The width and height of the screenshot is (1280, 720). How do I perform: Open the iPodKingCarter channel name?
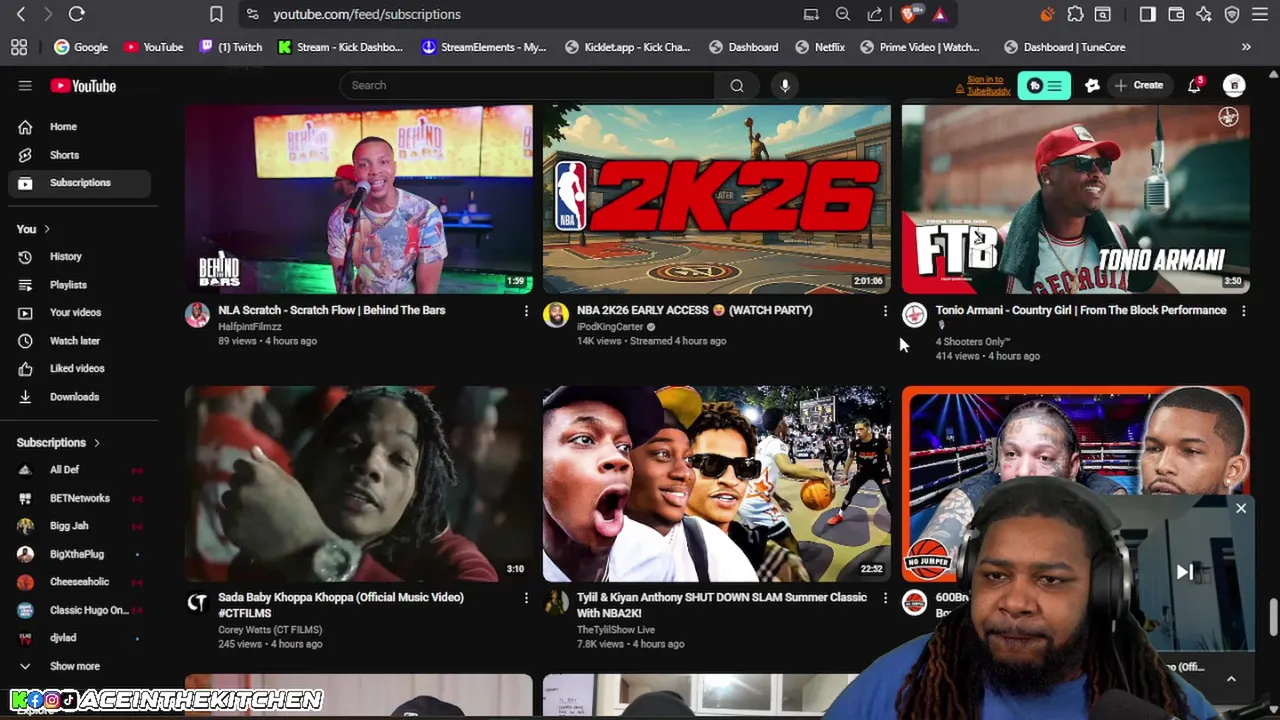click(610, 327)
